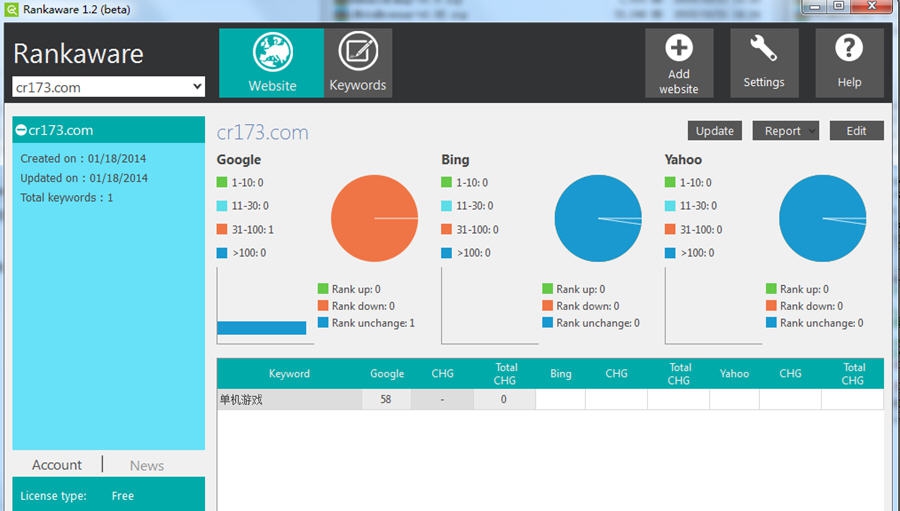Click the Google rank value 58
Image resolution: width=900 pixels, height=511 pixels.
[x=386, y=399]
